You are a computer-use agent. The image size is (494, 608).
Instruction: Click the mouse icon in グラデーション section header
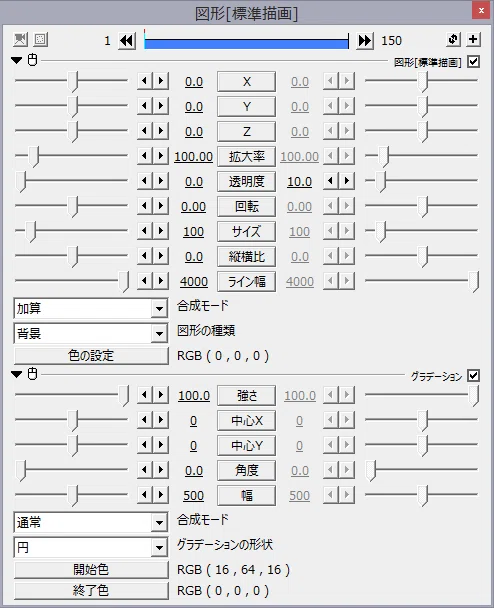(33, 374)
